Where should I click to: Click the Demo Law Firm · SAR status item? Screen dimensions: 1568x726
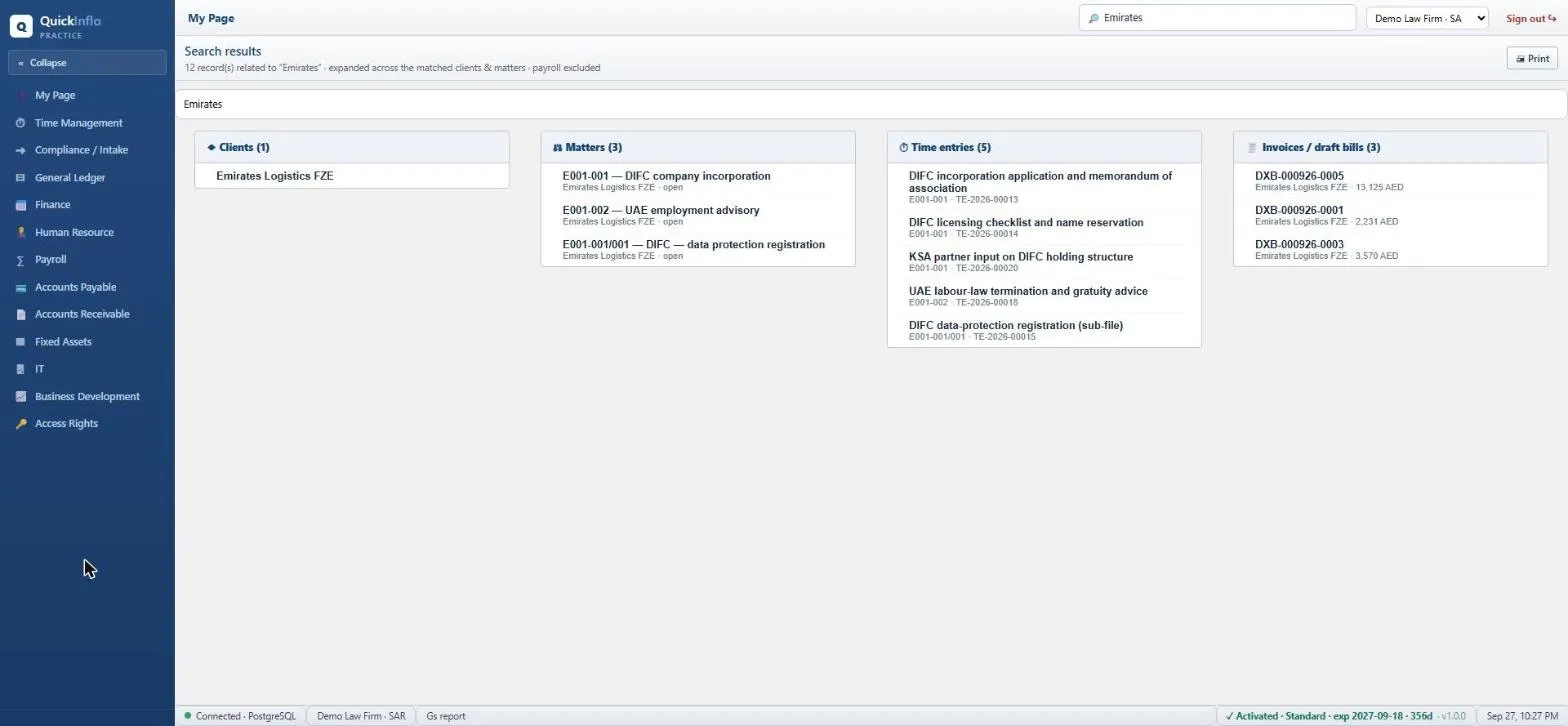coord(361,716)
